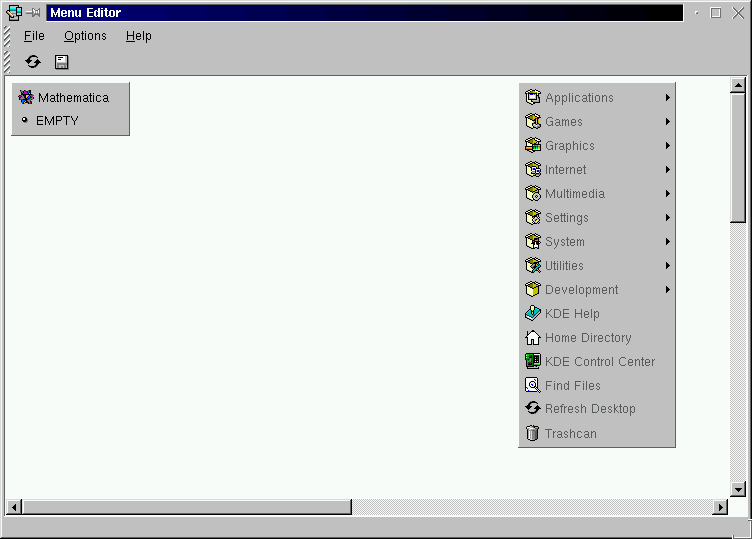Click the KDE Help book icon

pos(533,314)
